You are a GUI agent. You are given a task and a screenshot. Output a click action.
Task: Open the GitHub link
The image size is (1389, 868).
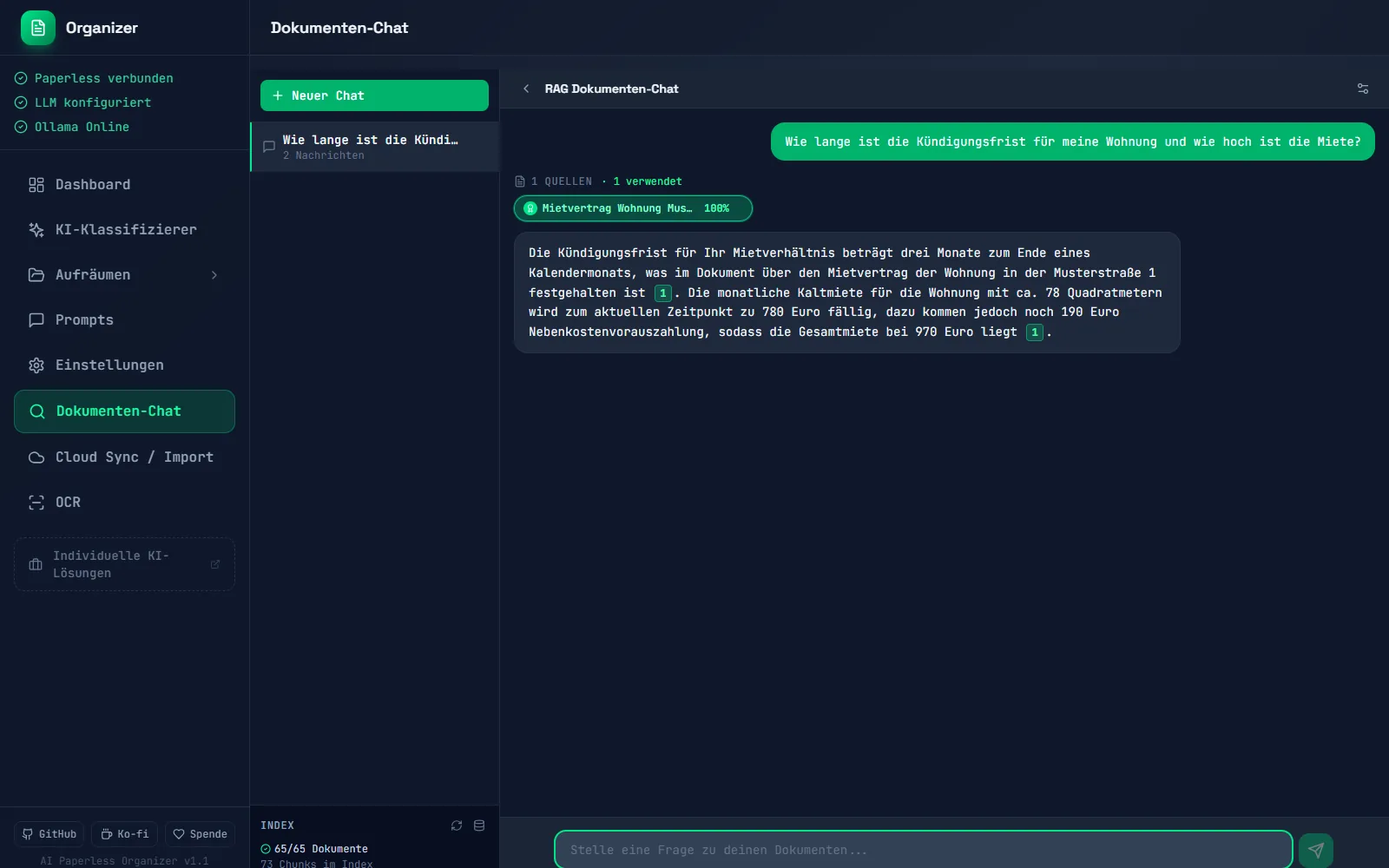coord(49,834)
